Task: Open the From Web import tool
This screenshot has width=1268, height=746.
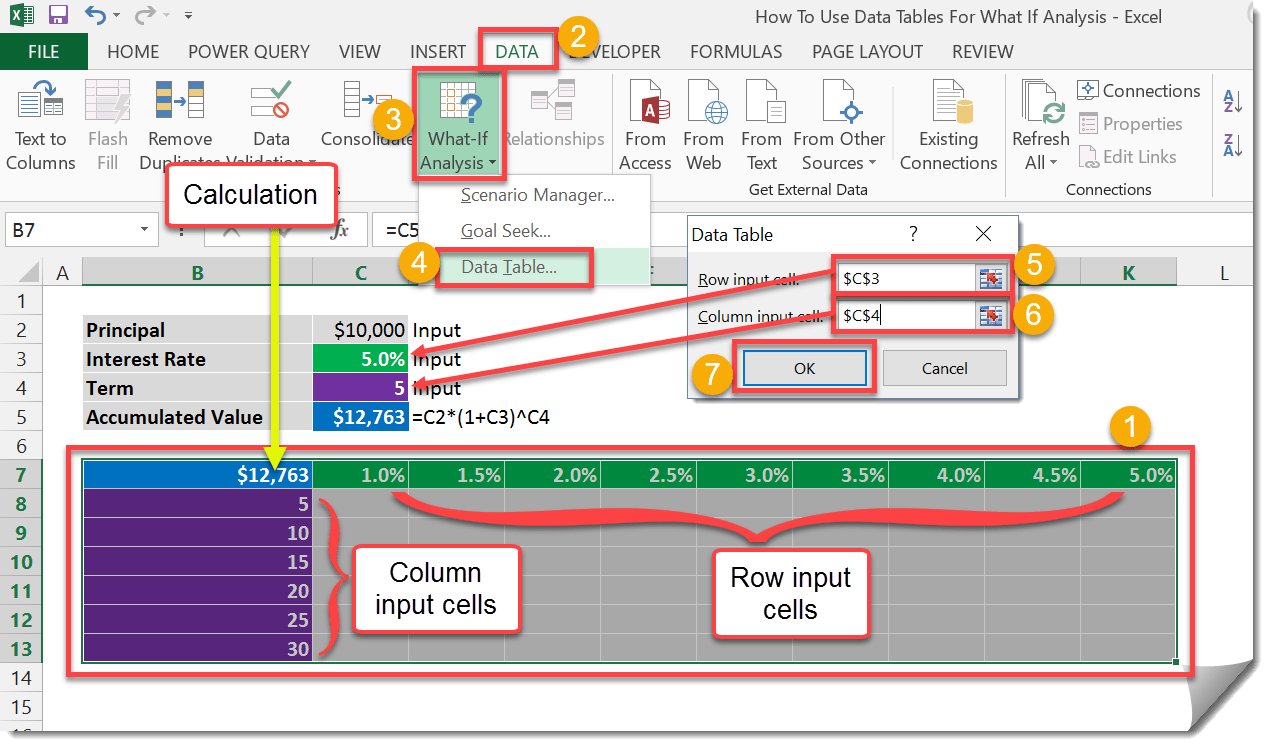Action: tap(704, 122)
